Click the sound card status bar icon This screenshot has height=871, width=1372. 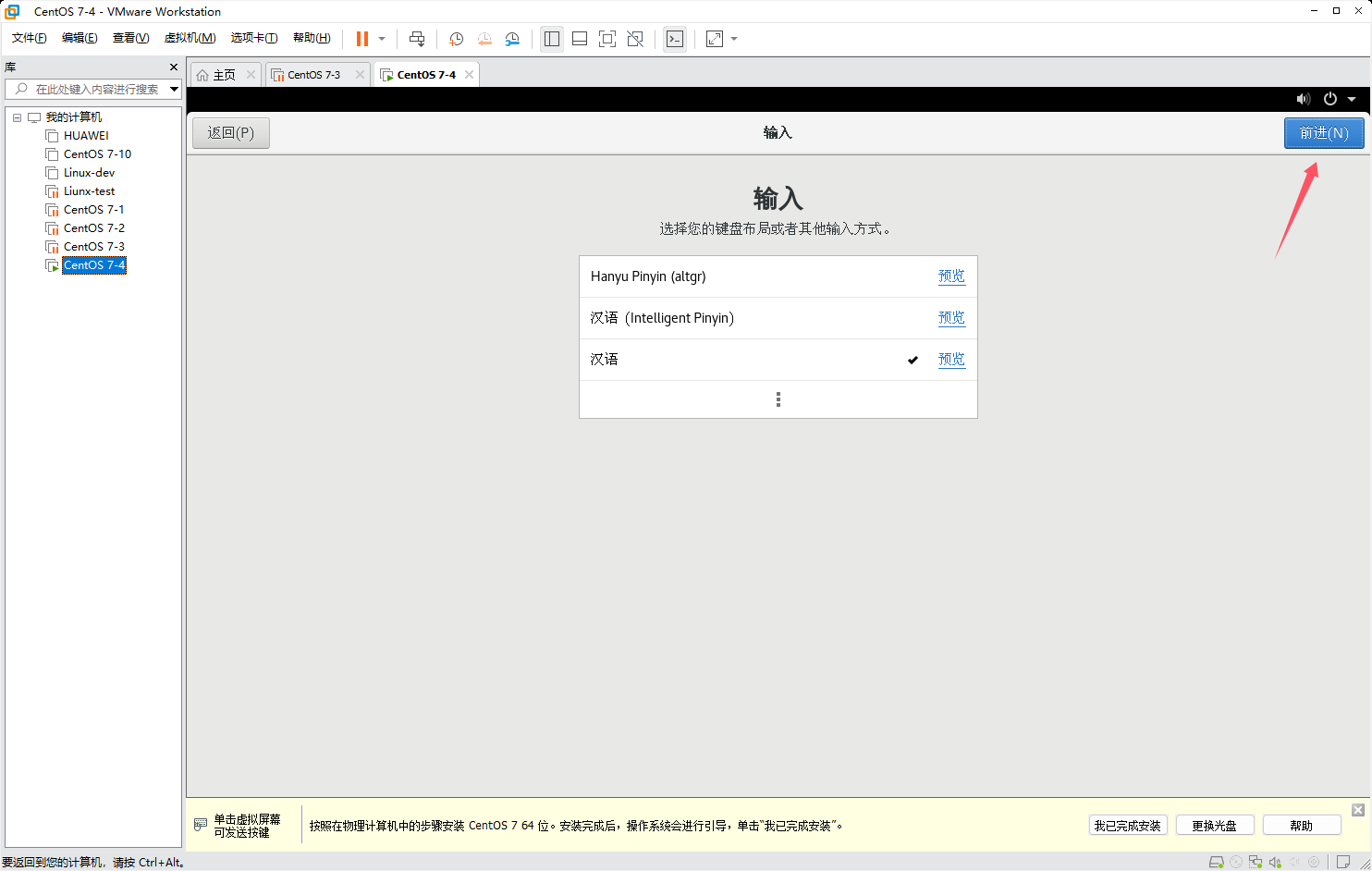(x=1275, y=862)
